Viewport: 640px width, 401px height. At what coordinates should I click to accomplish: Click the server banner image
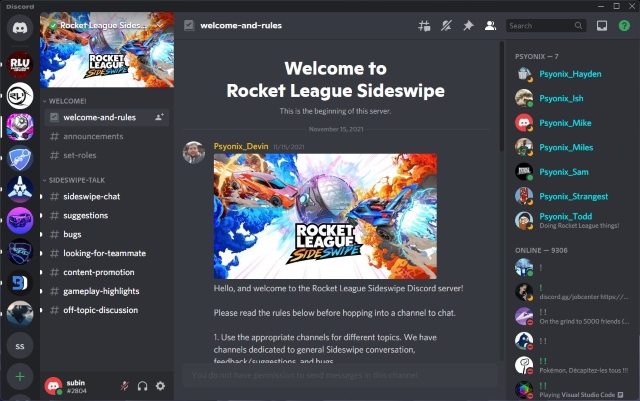click(107, 50)
